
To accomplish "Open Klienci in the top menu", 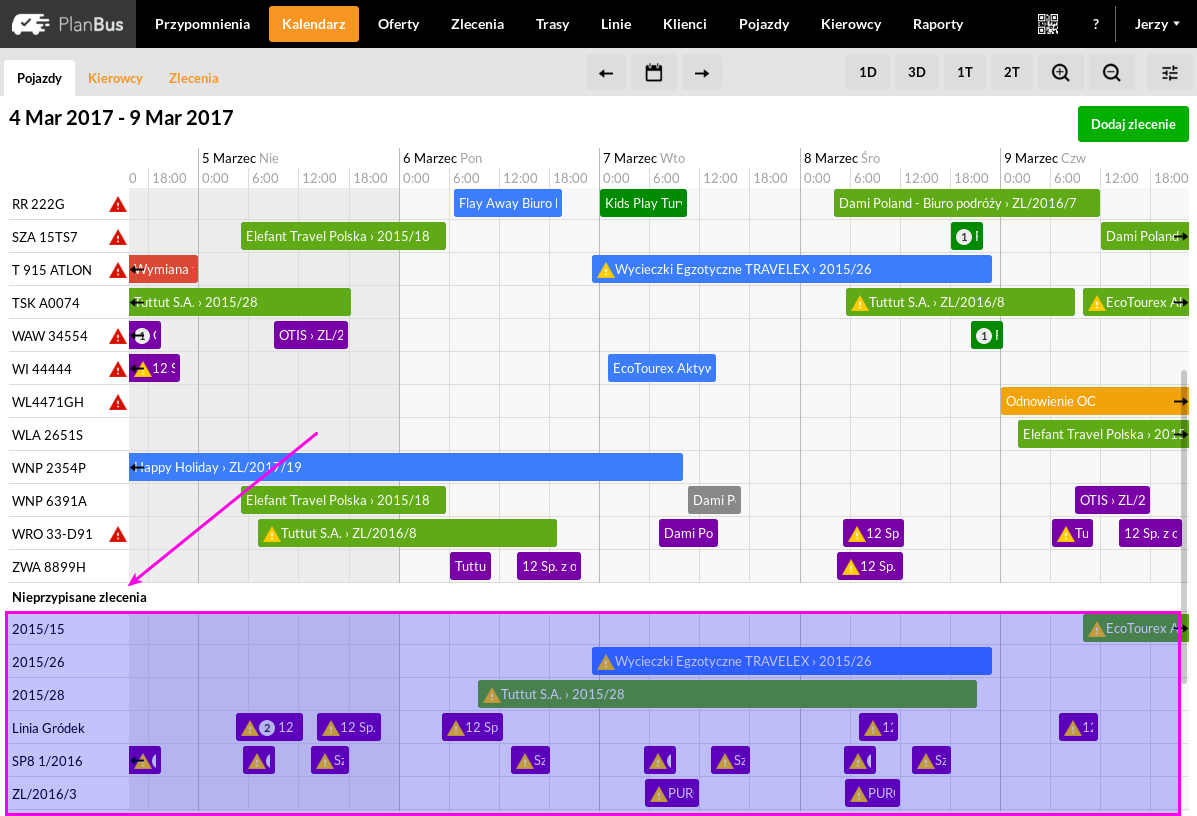I will [685, 24].
